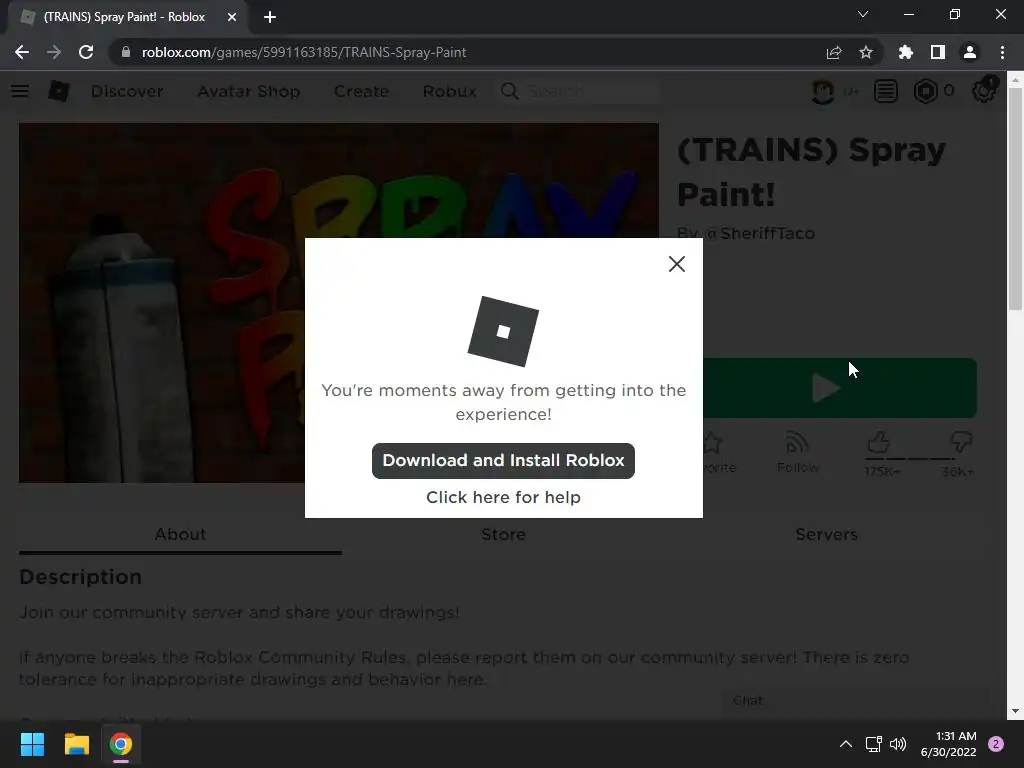The height and width of the screenshot is (768, 1024).
Task: View site information lock icon
Action: pos(126,52)
